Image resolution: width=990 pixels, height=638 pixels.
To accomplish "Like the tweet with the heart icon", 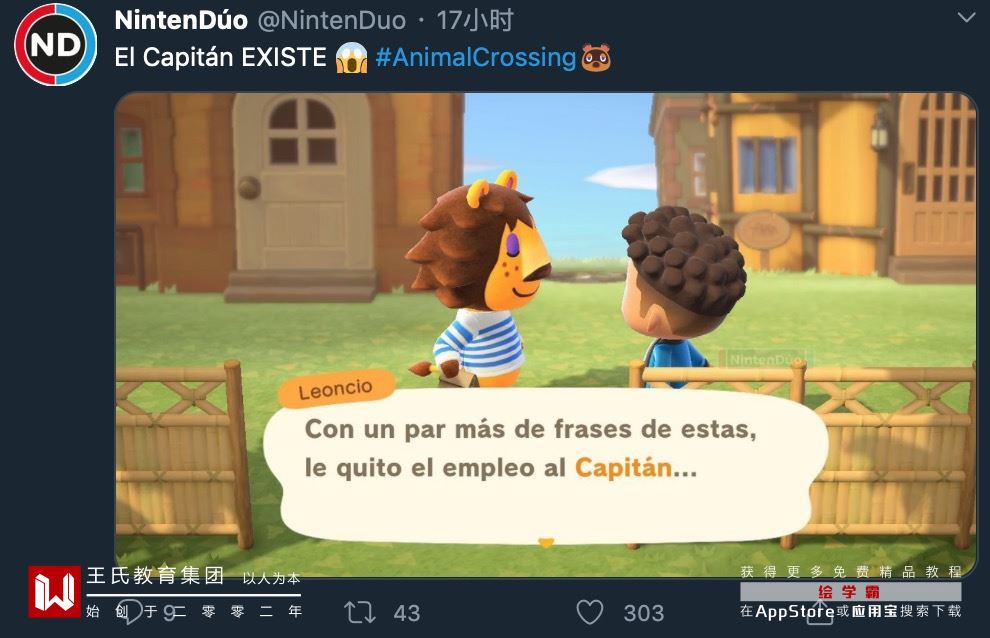I will [x=590, y=612].
